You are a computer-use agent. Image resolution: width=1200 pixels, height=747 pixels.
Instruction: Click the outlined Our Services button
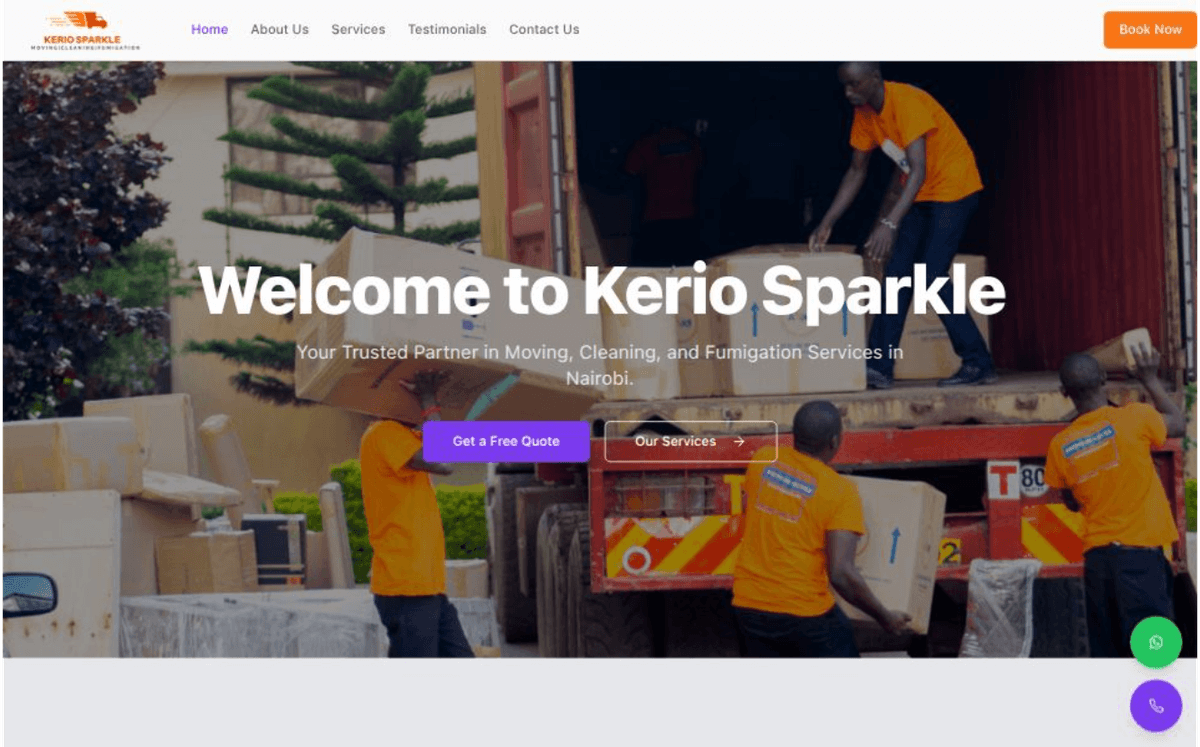point(690,441)
